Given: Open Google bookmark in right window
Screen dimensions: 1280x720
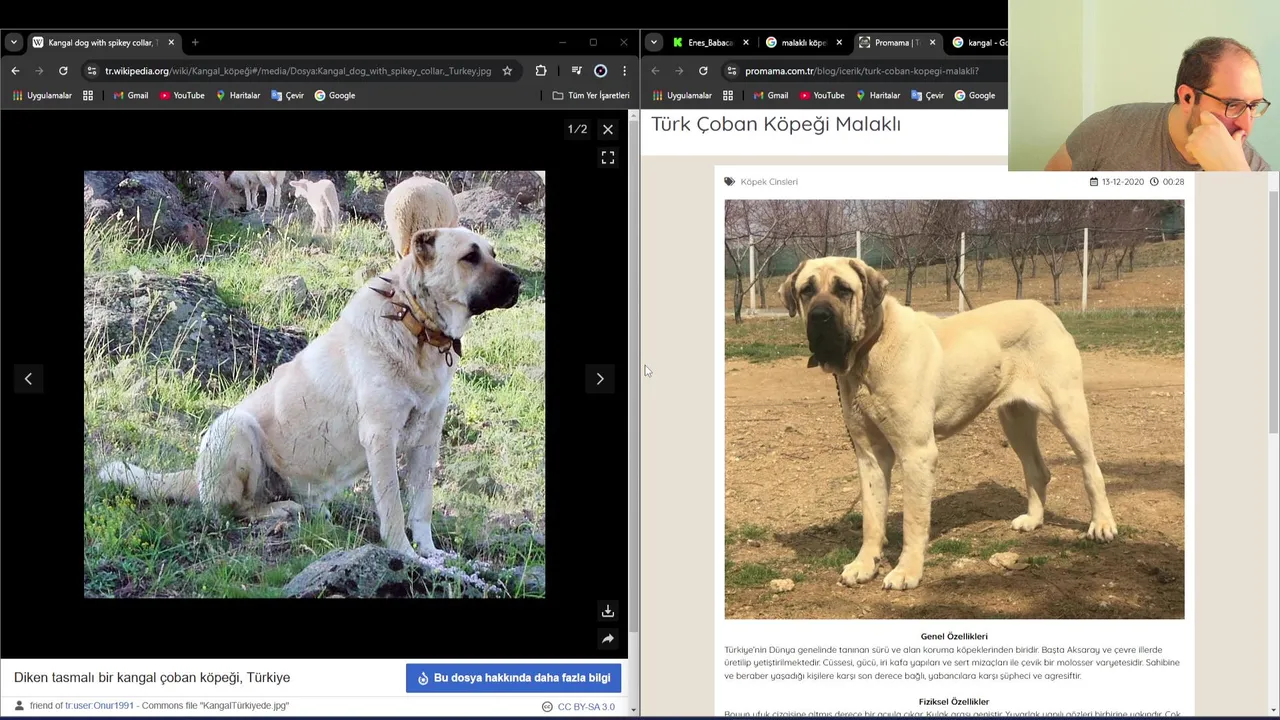Looking at the screenshot, I should 975,95.
